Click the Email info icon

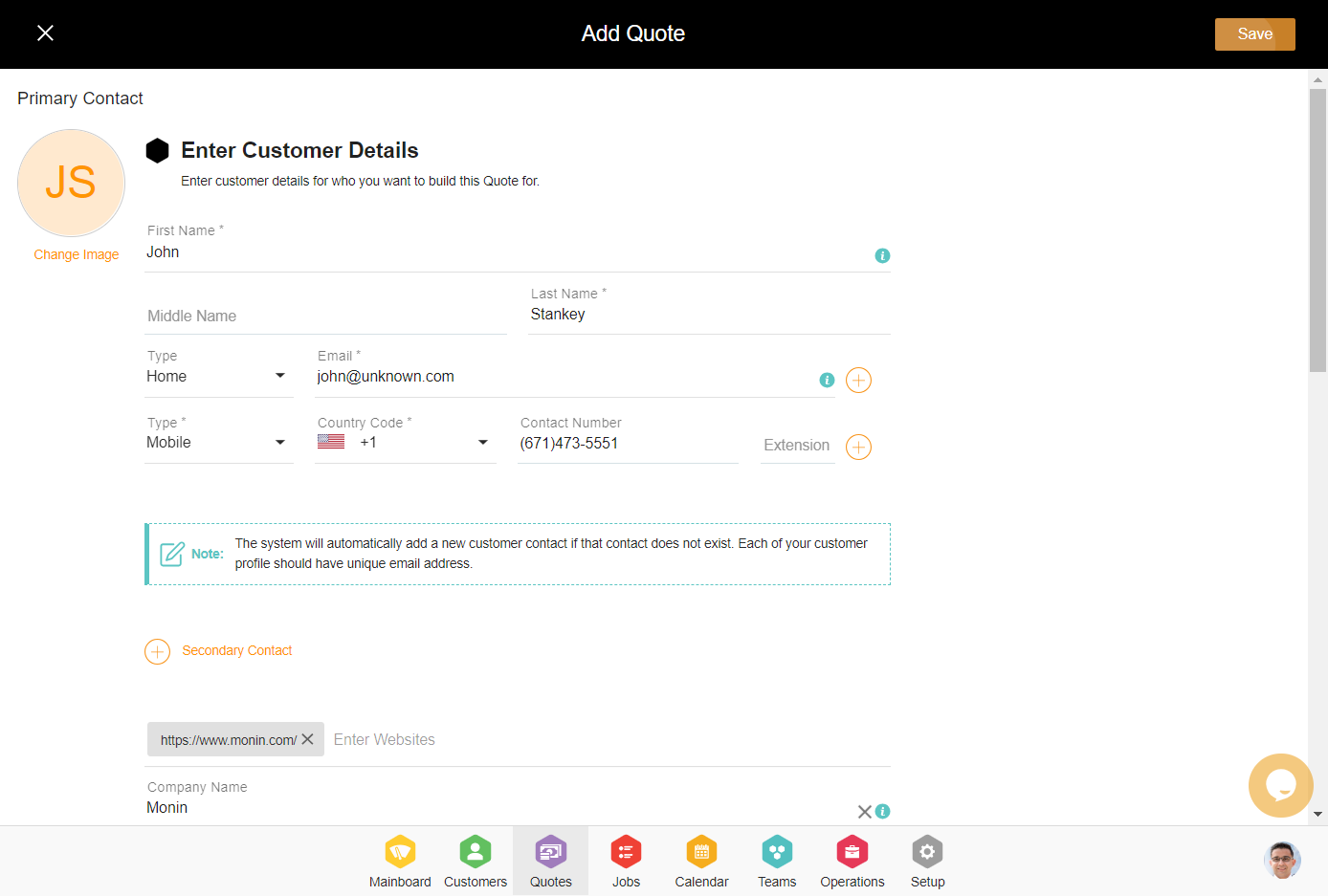pos(827,380)
